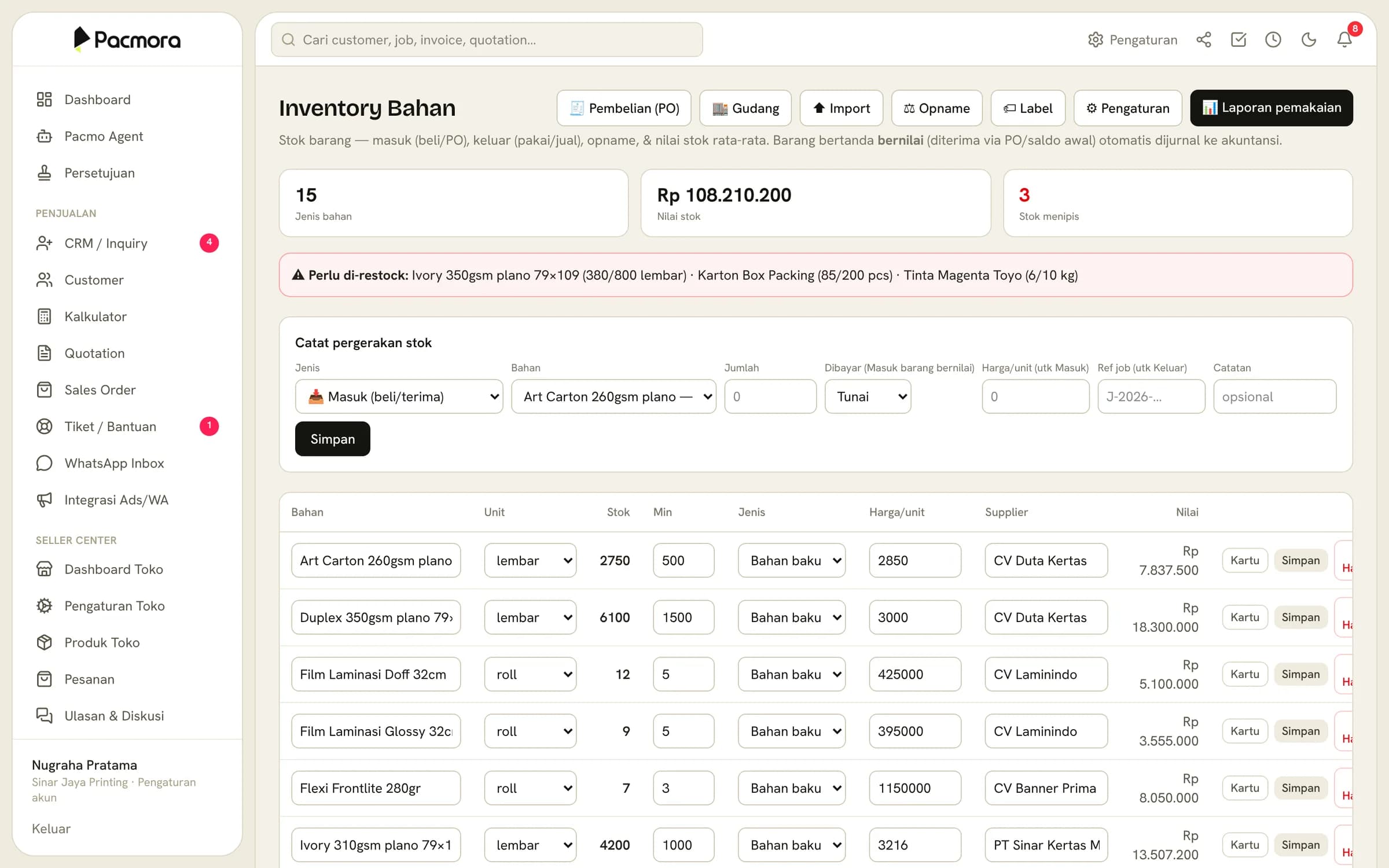Edit Harga/unit for Art Carton 260gsm
The image size is (1389, 868).
pos(915,560)
